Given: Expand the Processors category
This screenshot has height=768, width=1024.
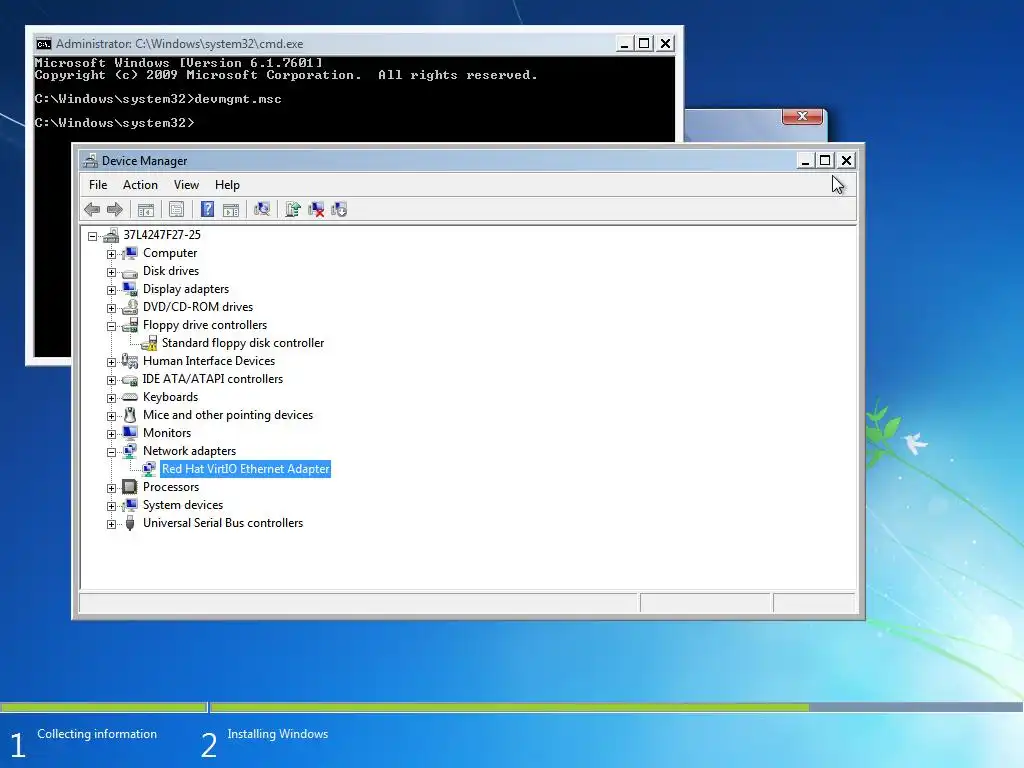Looking at the screenshot, I should tap(112, 488).
